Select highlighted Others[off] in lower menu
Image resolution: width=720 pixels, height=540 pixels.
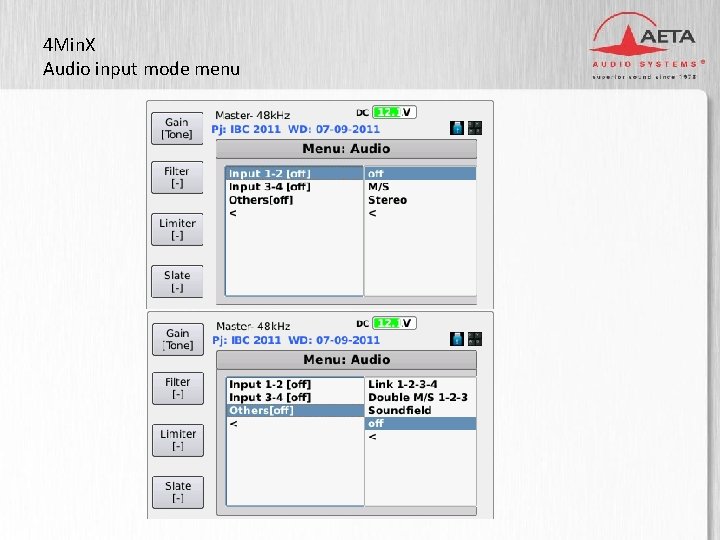tap(295, 411)
